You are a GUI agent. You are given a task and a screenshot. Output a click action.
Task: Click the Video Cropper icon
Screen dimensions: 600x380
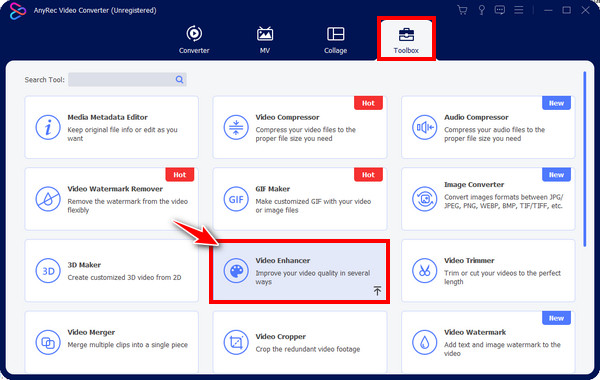click(236, 342)
